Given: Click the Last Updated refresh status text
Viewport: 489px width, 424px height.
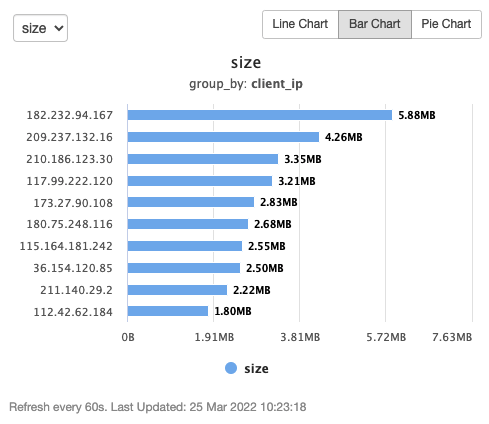Looking at the screenshot, I should tap(158, 407).
